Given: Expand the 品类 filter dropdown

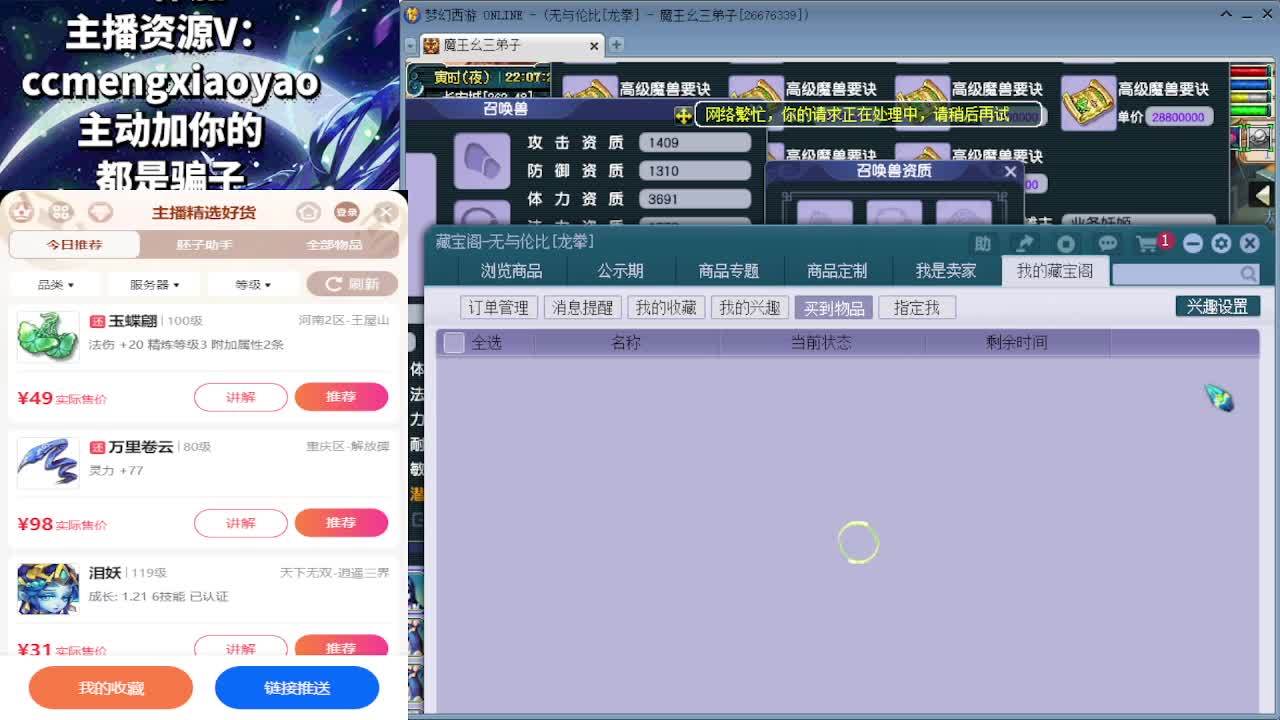Looking at the screenshot, I should coord(55,285).
